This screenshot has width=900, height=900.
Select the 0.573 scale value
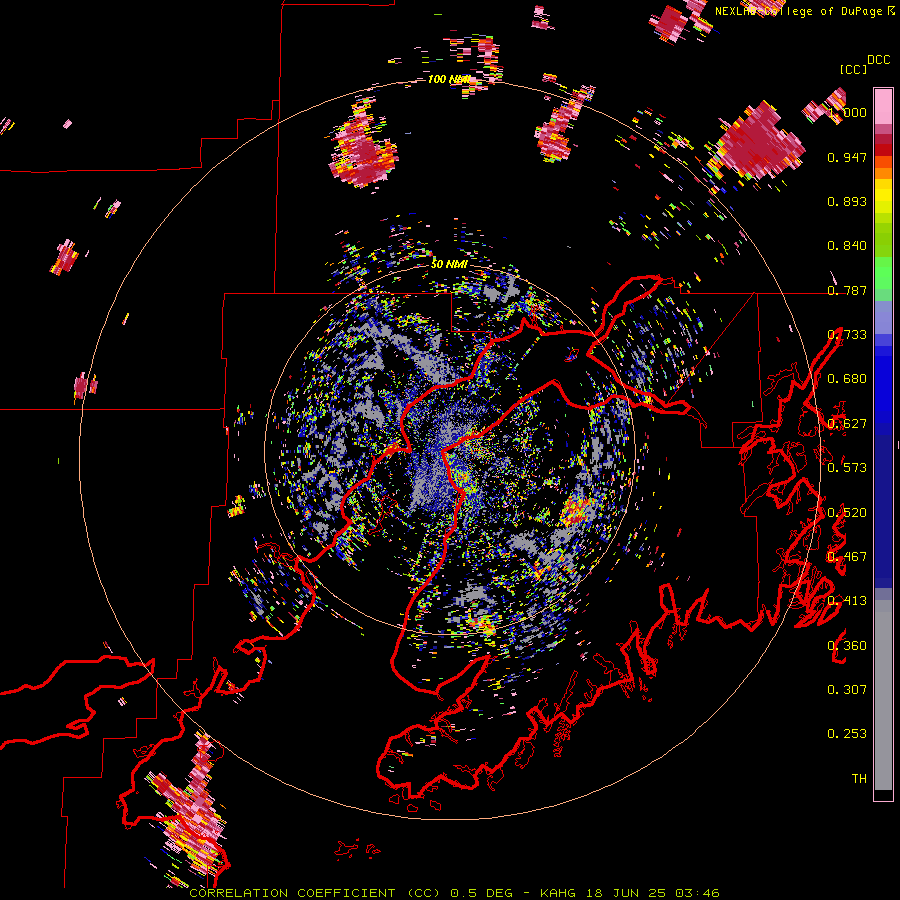pyautogui.click(x=847, y=468)
